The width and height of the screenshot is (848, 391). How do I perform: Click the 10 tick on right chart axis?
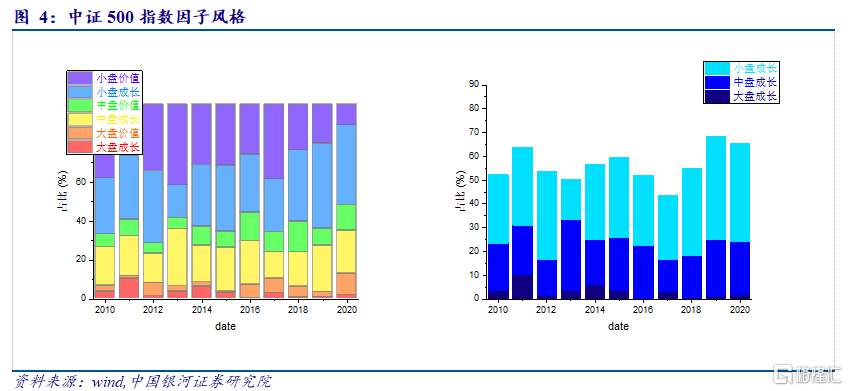(x=474, y=275)
